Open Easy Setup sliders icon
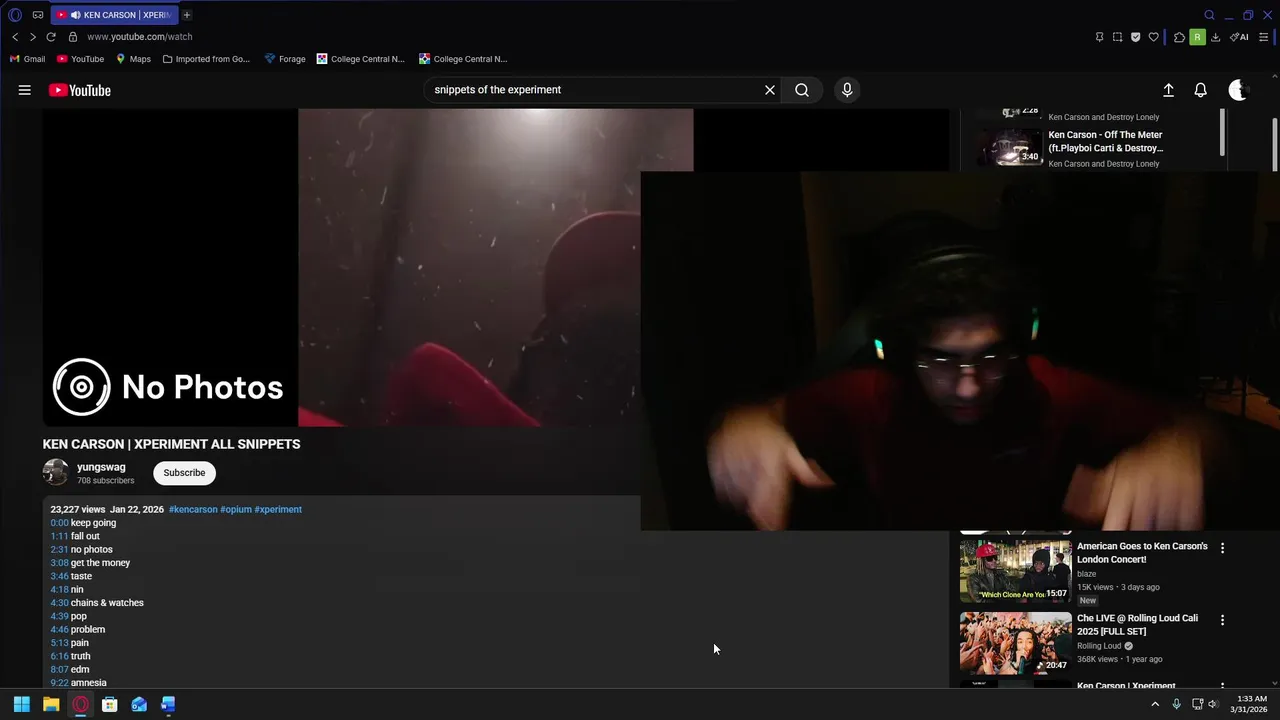 [1264, 37]
